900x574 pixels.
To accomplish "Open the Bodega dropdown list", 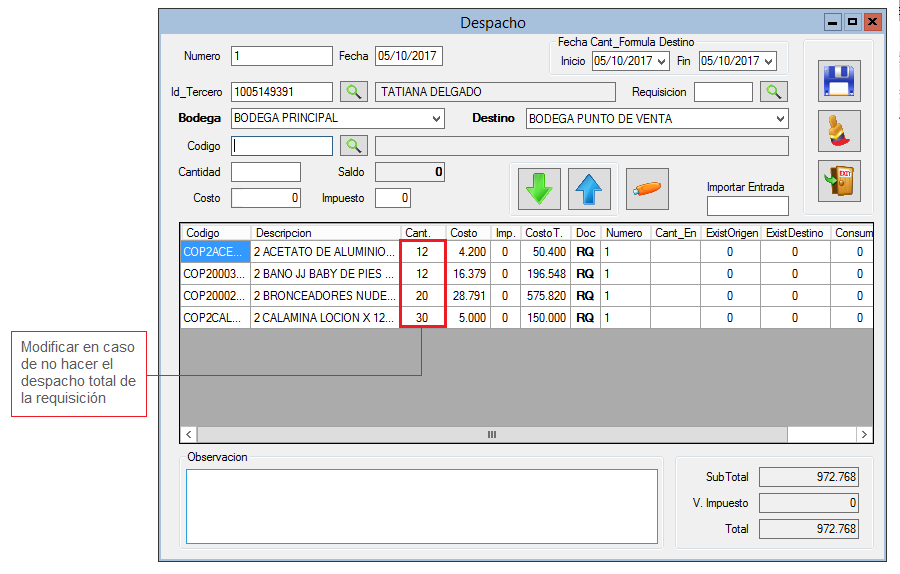I will point(437,119).
